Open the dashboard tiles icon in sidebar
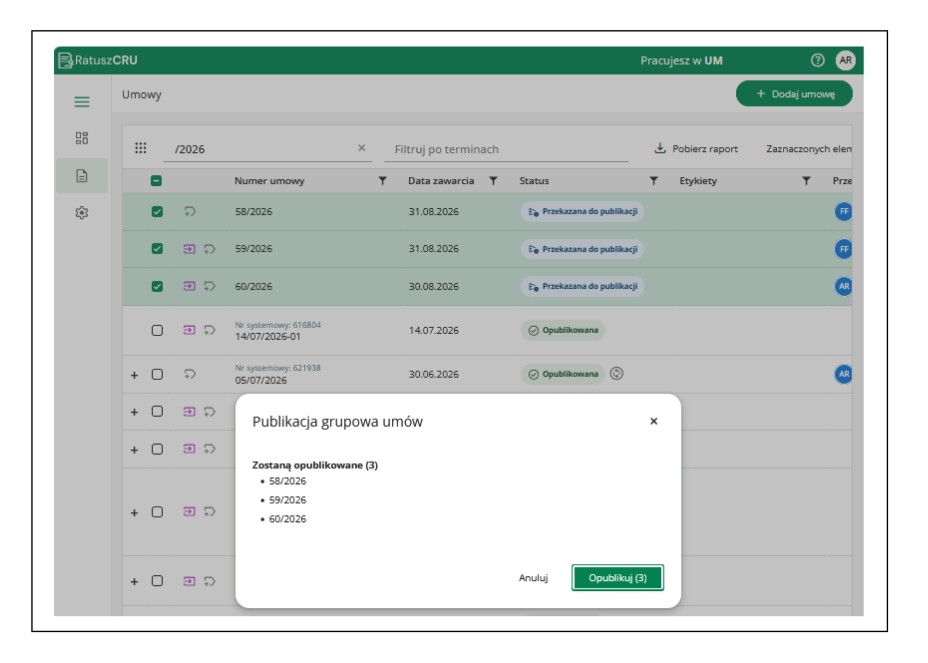928x663 pixels. pos(82,138)
